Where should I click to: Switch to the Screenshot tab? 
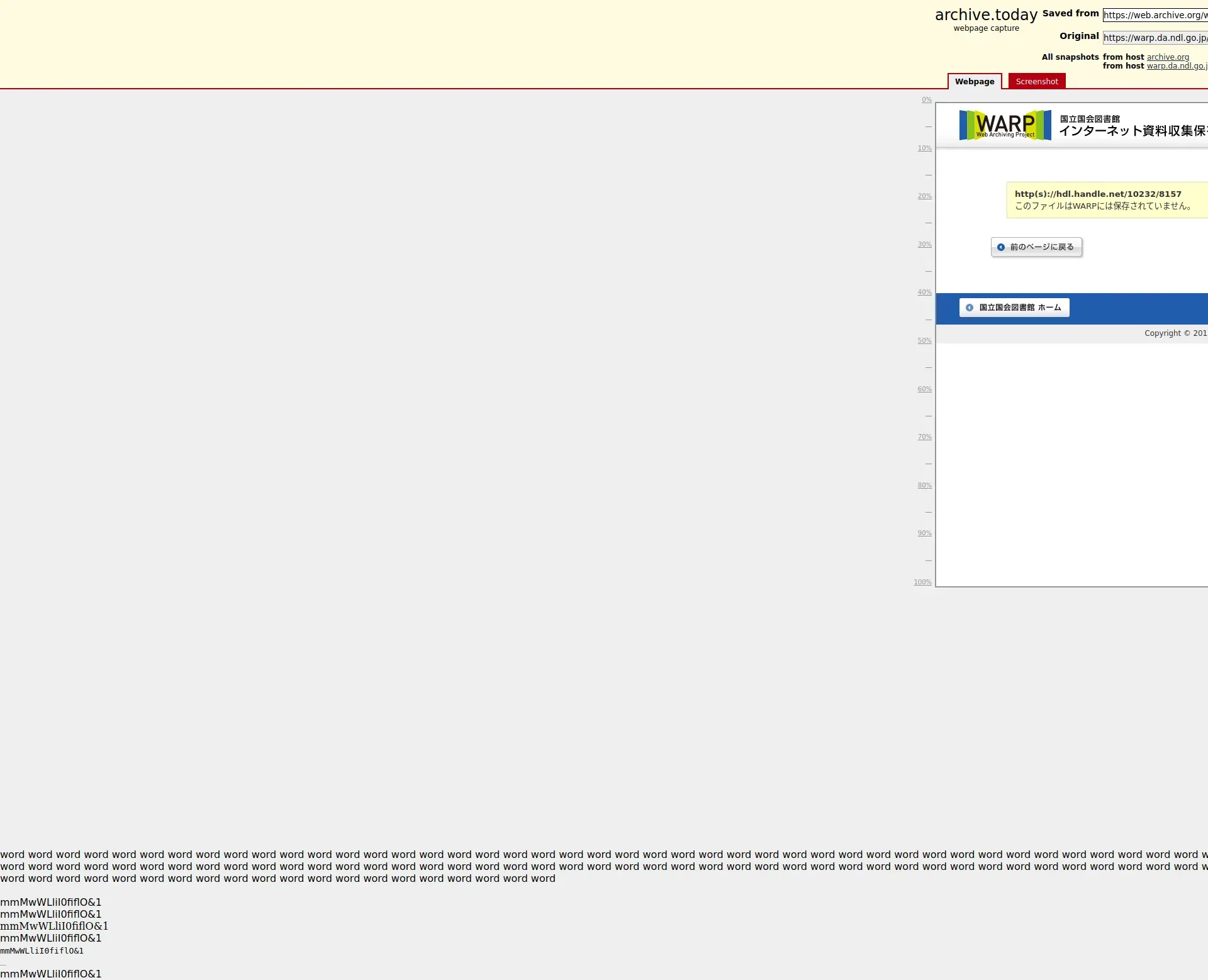point(1036,82)
